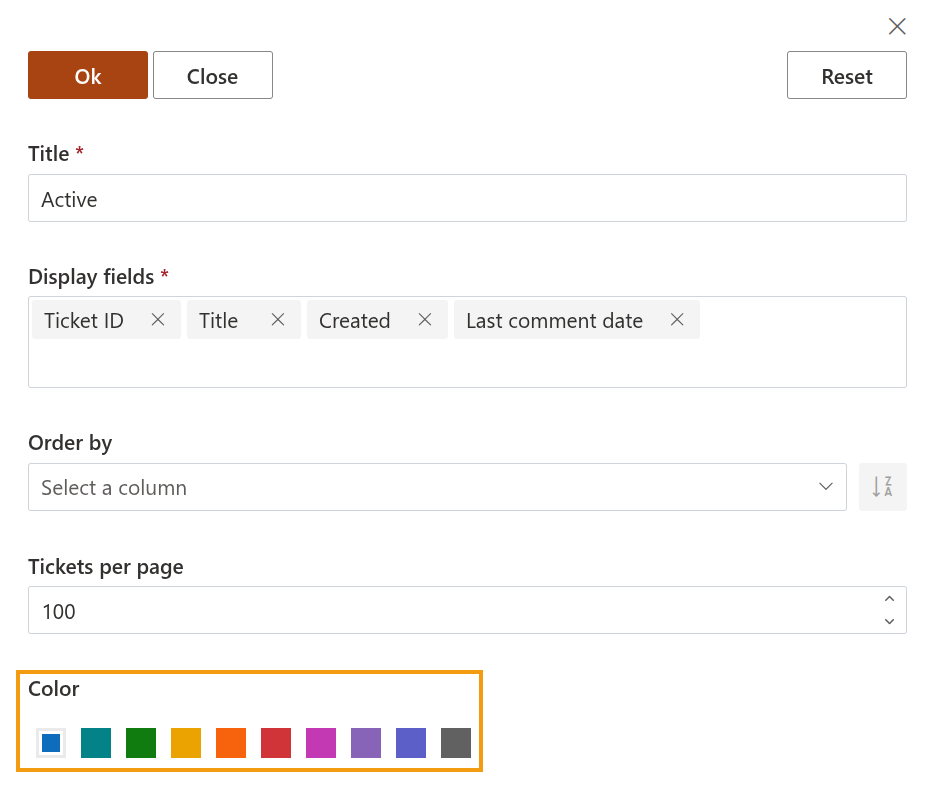Click the Last comment date tag label
Image resolution: width=936 pixels, height=795 pixels.
[555, 321]
